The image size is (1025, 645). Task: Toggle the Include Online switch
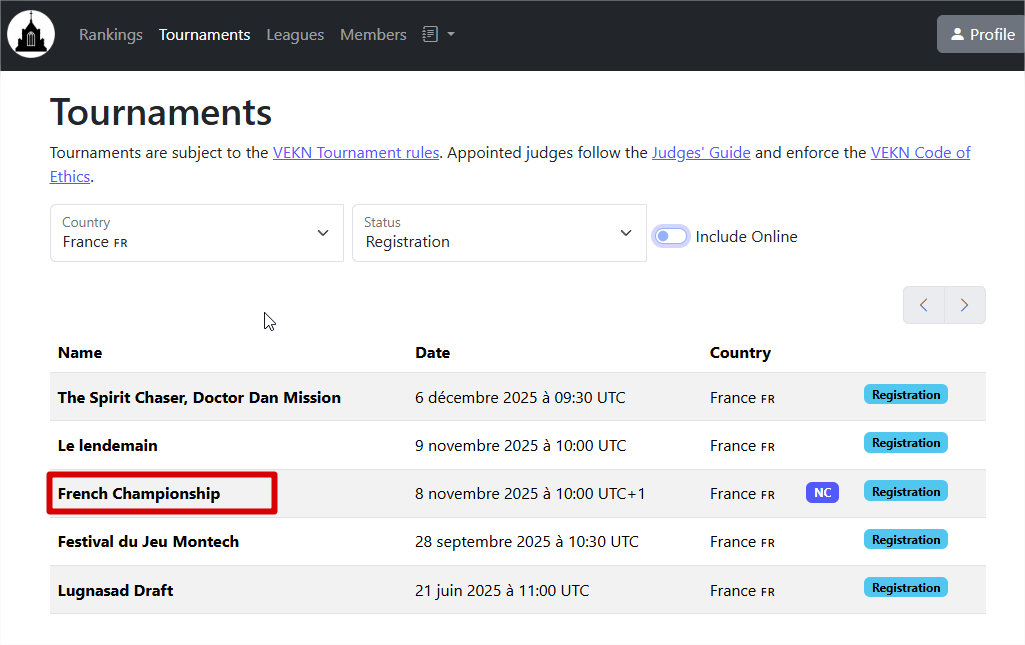[x=671, y=237]
